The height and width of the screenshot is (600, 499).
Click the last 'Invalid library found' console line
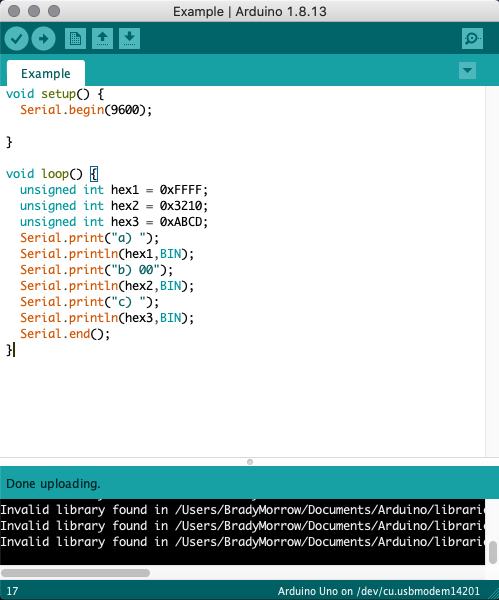tap(243, 542)
